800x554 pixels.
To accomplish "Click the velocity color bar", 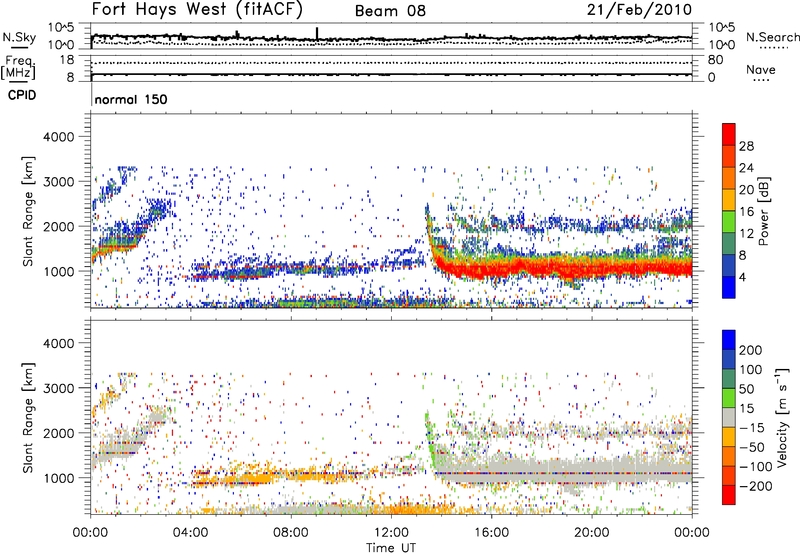I will 729,417.
